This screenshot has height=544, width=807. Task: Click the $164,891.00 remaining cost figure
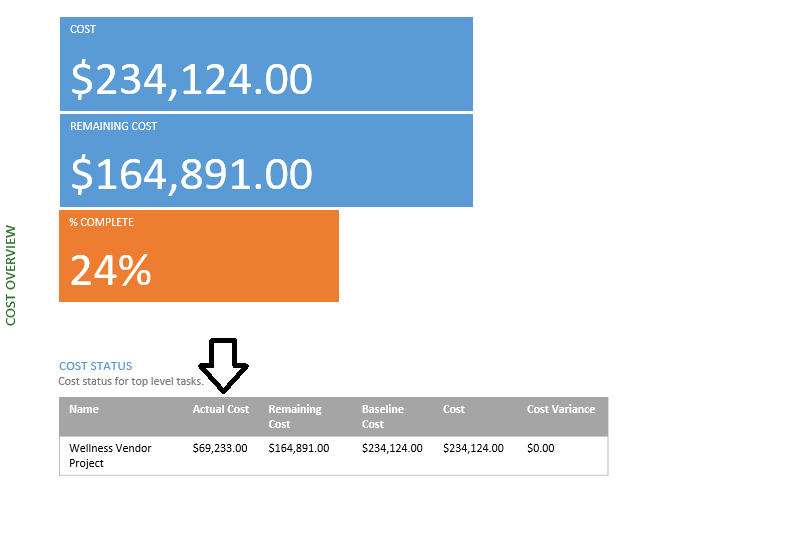(x=191, y=174)
